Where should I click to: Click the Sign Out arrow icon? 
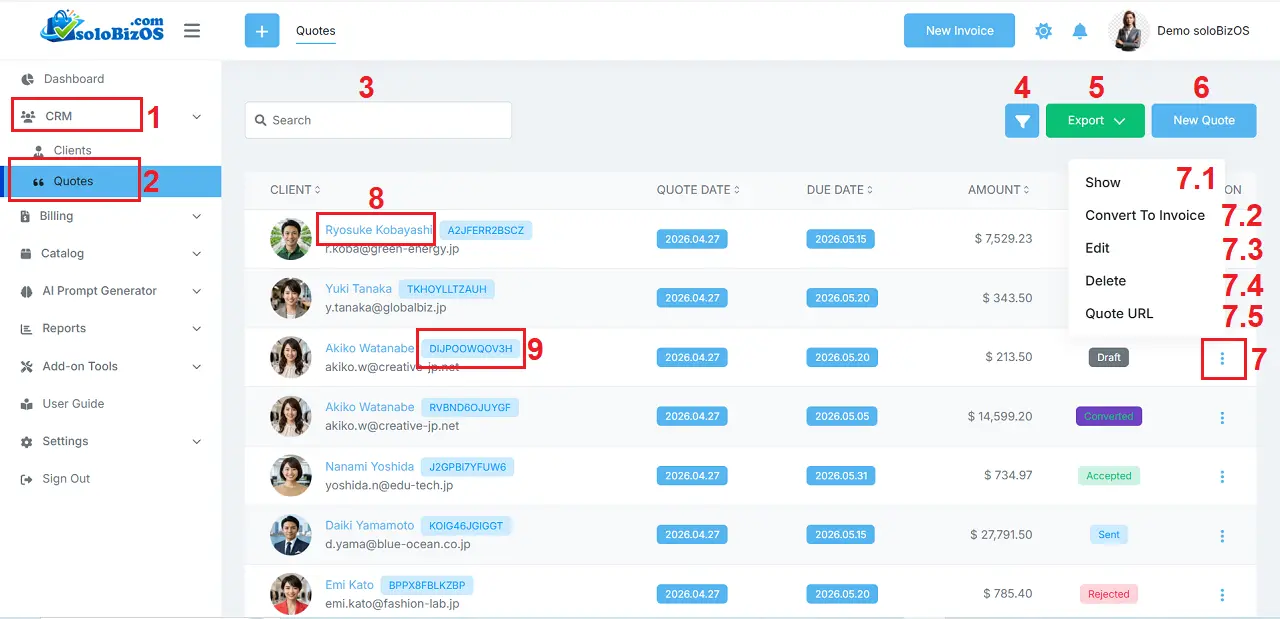click(x=27, y=479)
